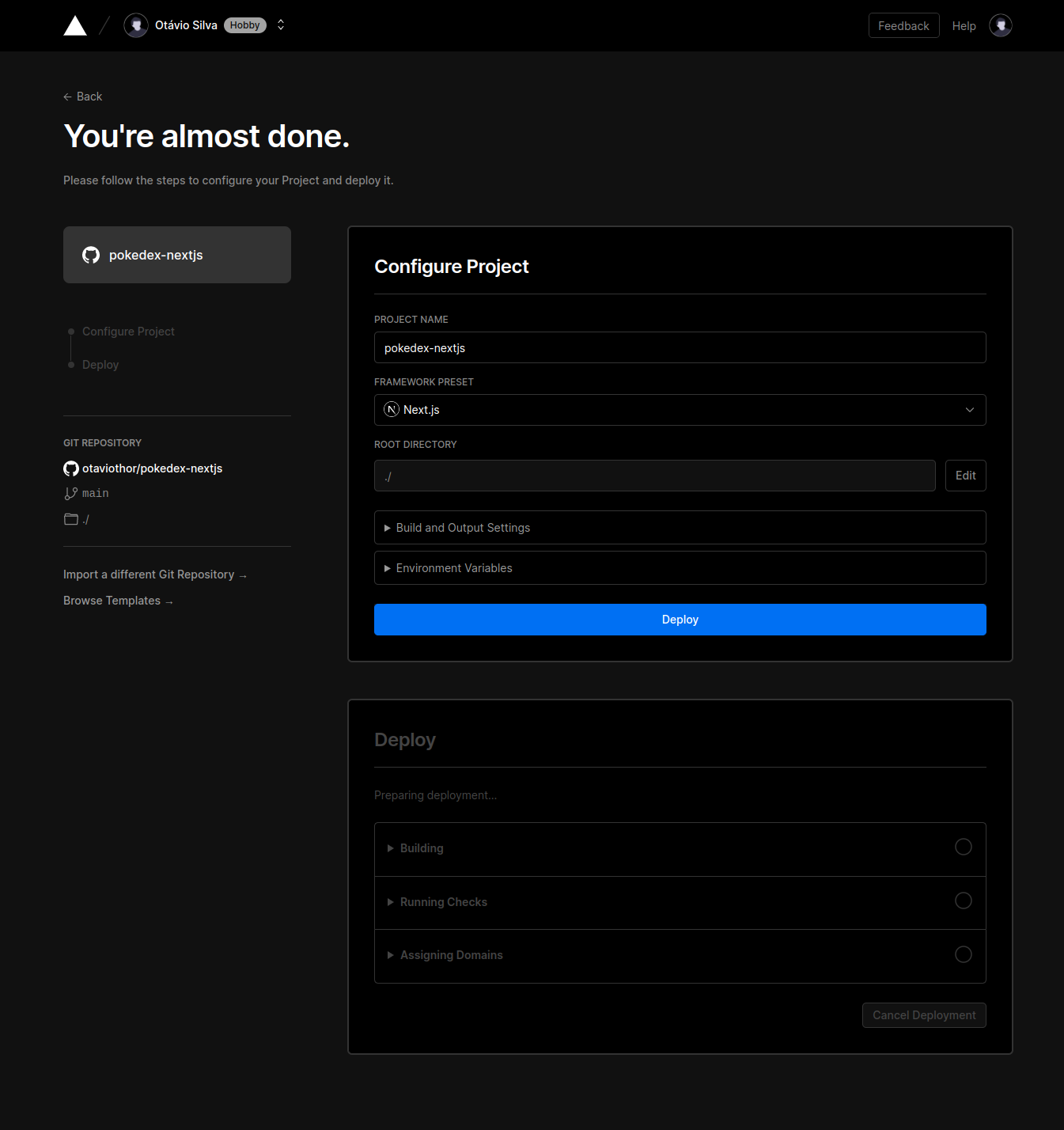This screenshot has height=1130, width=1064.
Task: Go Back using the arrow link
Action: point(83,97)
